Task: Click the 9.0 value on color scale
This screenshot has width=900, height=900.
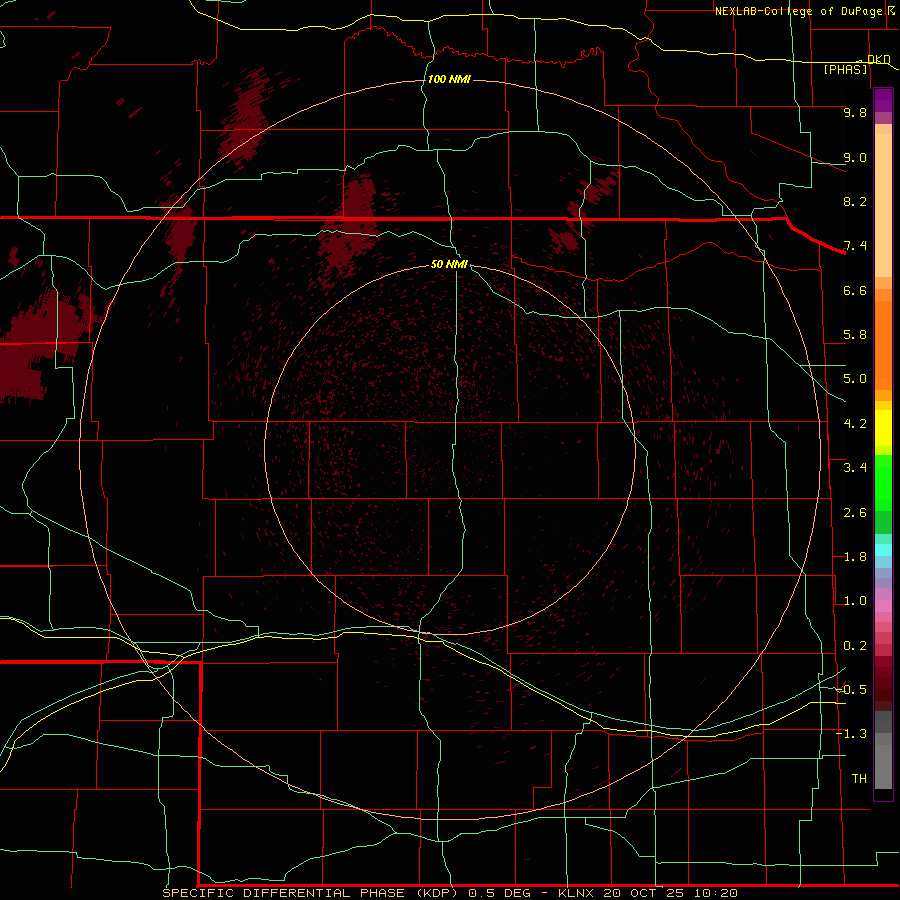Action: pyautogui.click(x=855, y=157)
